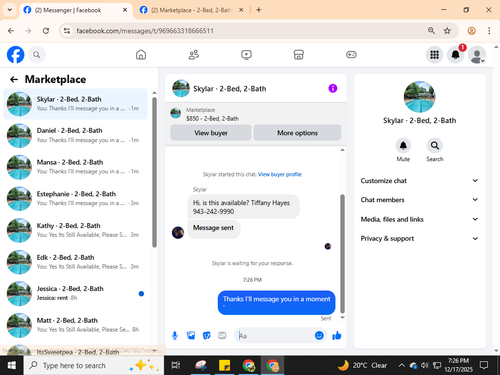The image size is (500, 375).
Task: Click Skylar's listing photo in right panel
Action: (x=419, y=97)
